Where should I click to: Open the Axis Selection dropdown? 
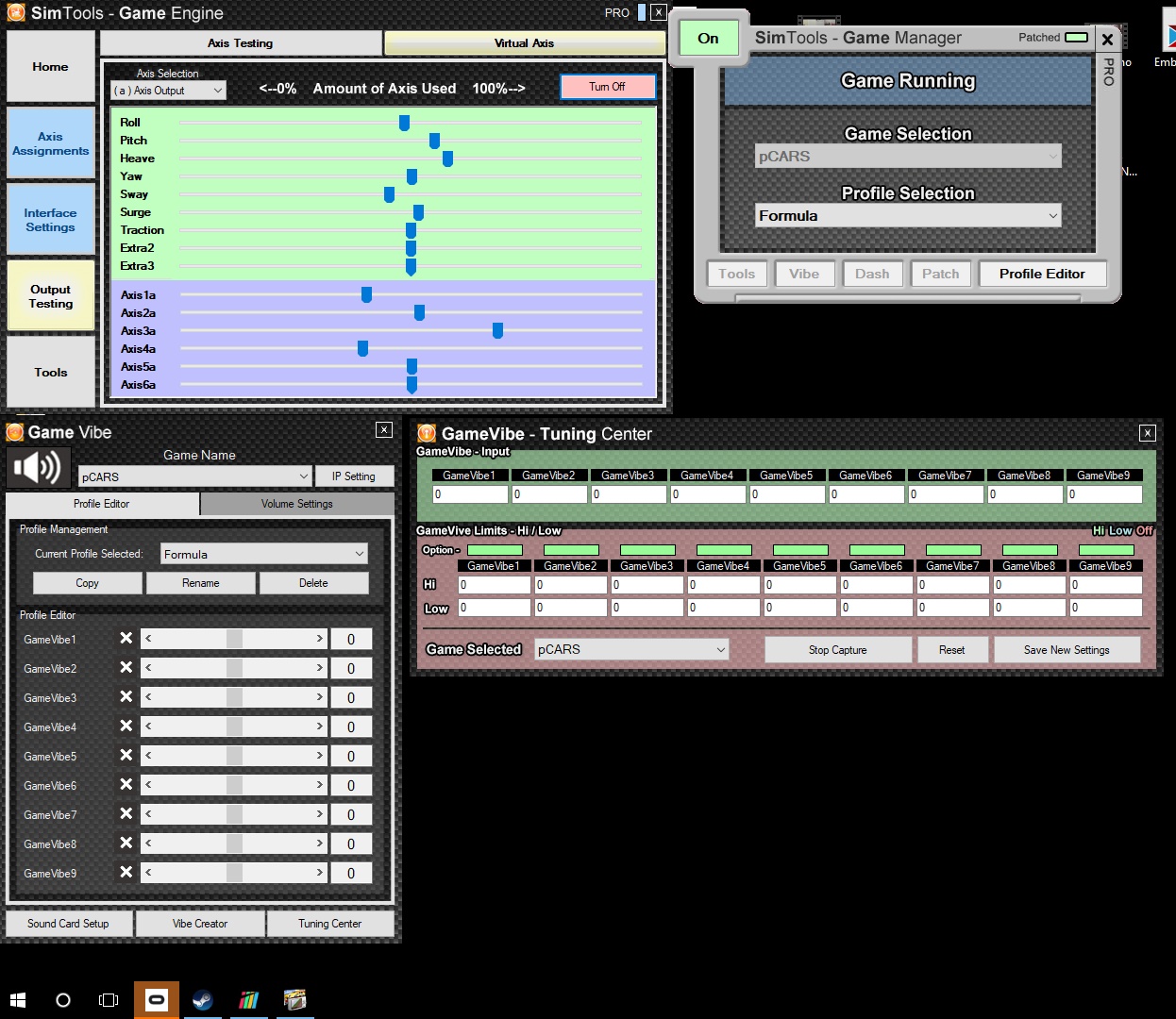click(x=169, y=91)
